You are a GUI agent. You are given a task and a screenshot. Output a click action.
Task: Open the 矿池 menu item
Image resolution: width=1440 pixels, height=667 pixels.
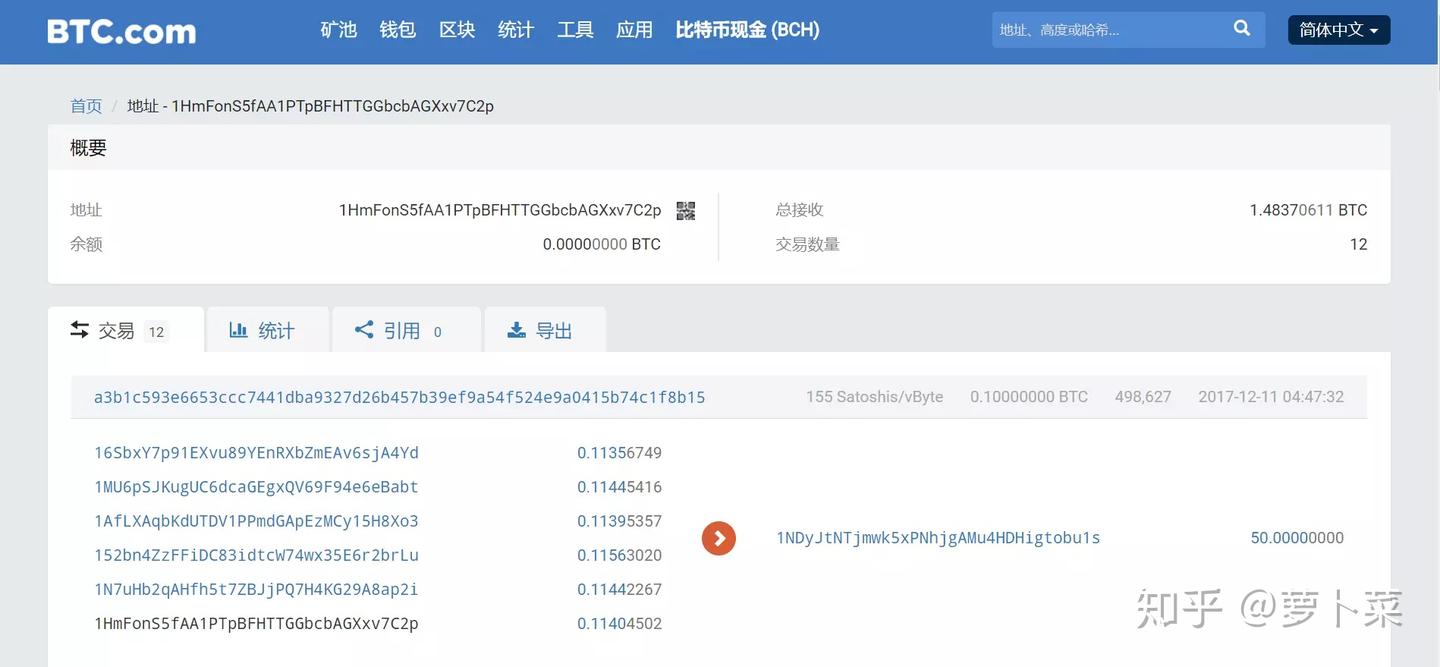coord(336,28)
